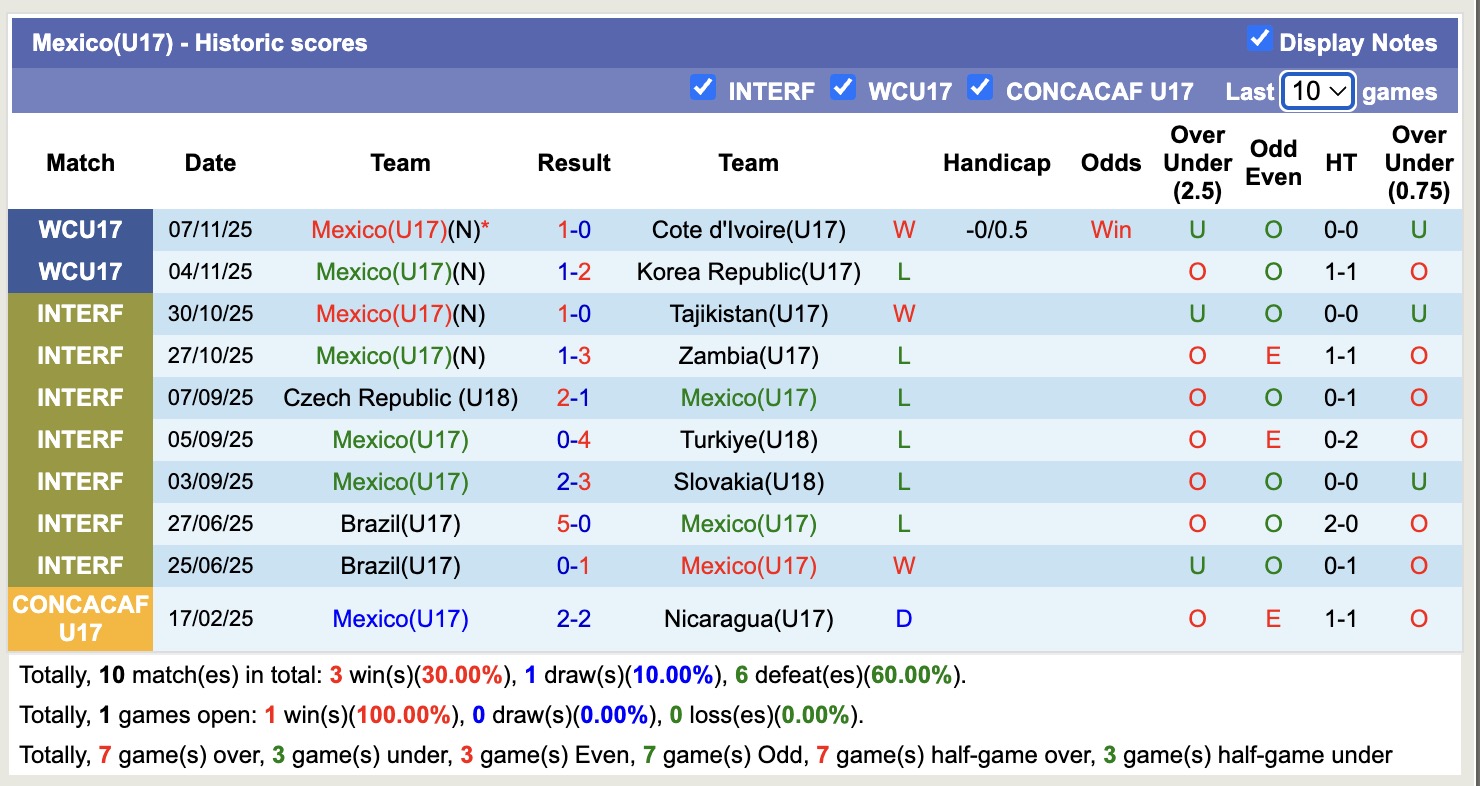Viewport: 1480px width, 786px height.
Task: Click the 0-4 result against Turkiye
Action: [574, 440]
